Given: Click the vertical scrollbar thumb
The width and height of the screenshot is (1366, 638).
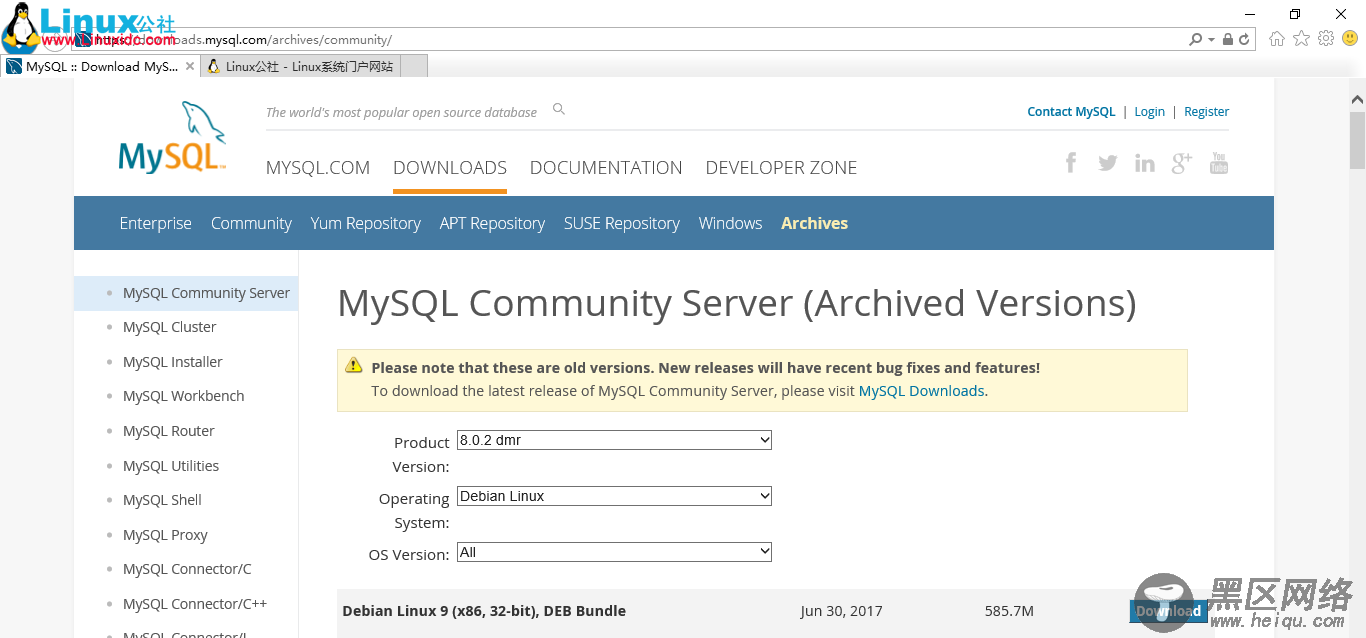Looking at the screenshot, I should [x=1357, y=139].
